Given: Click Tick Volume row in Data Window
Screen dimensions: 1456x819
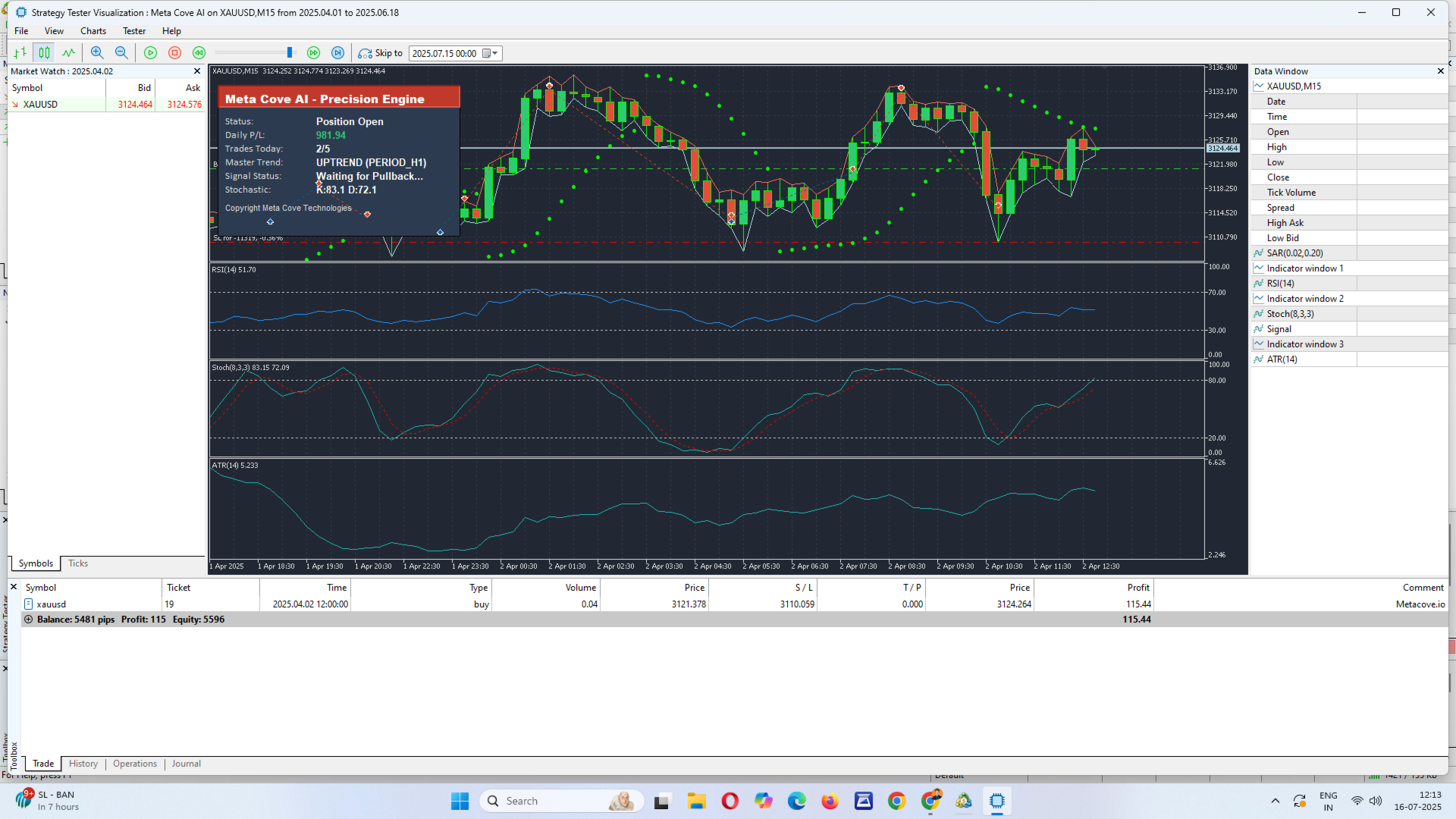Looking at the screenshot, I should point(1349,193).
